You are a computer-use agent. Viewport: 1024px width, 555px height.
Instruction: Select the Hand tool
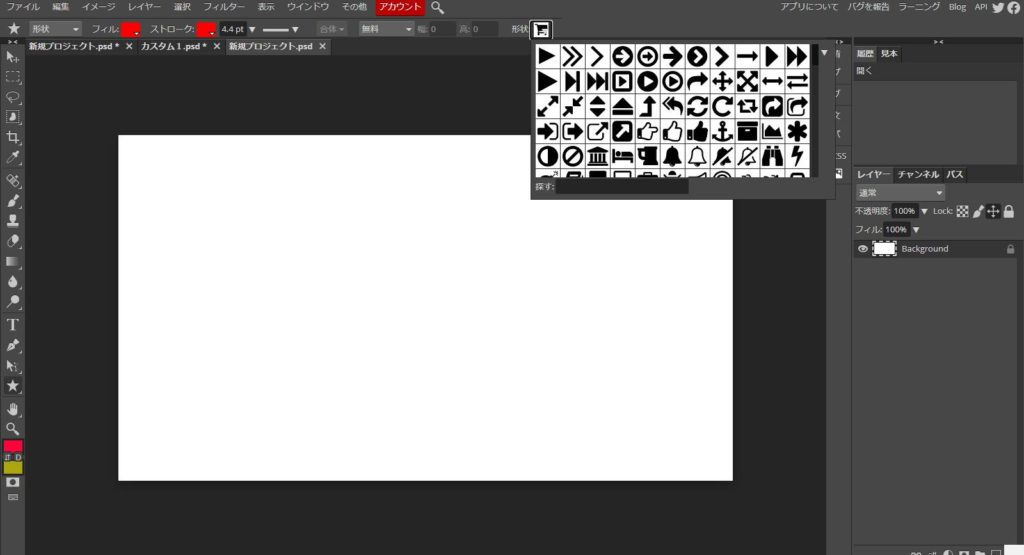(13, 409)
